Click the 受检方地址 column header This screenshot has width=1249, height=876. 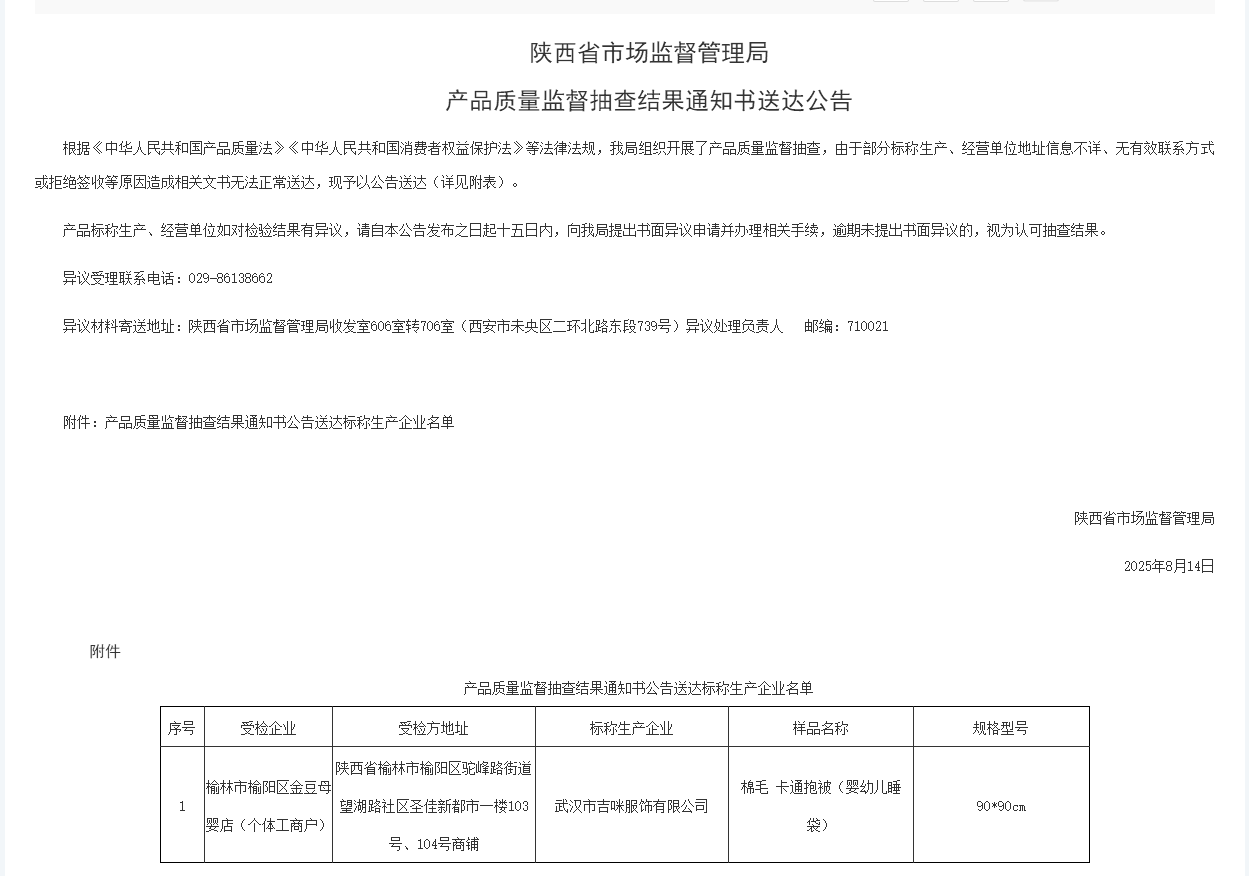(433, 728)
